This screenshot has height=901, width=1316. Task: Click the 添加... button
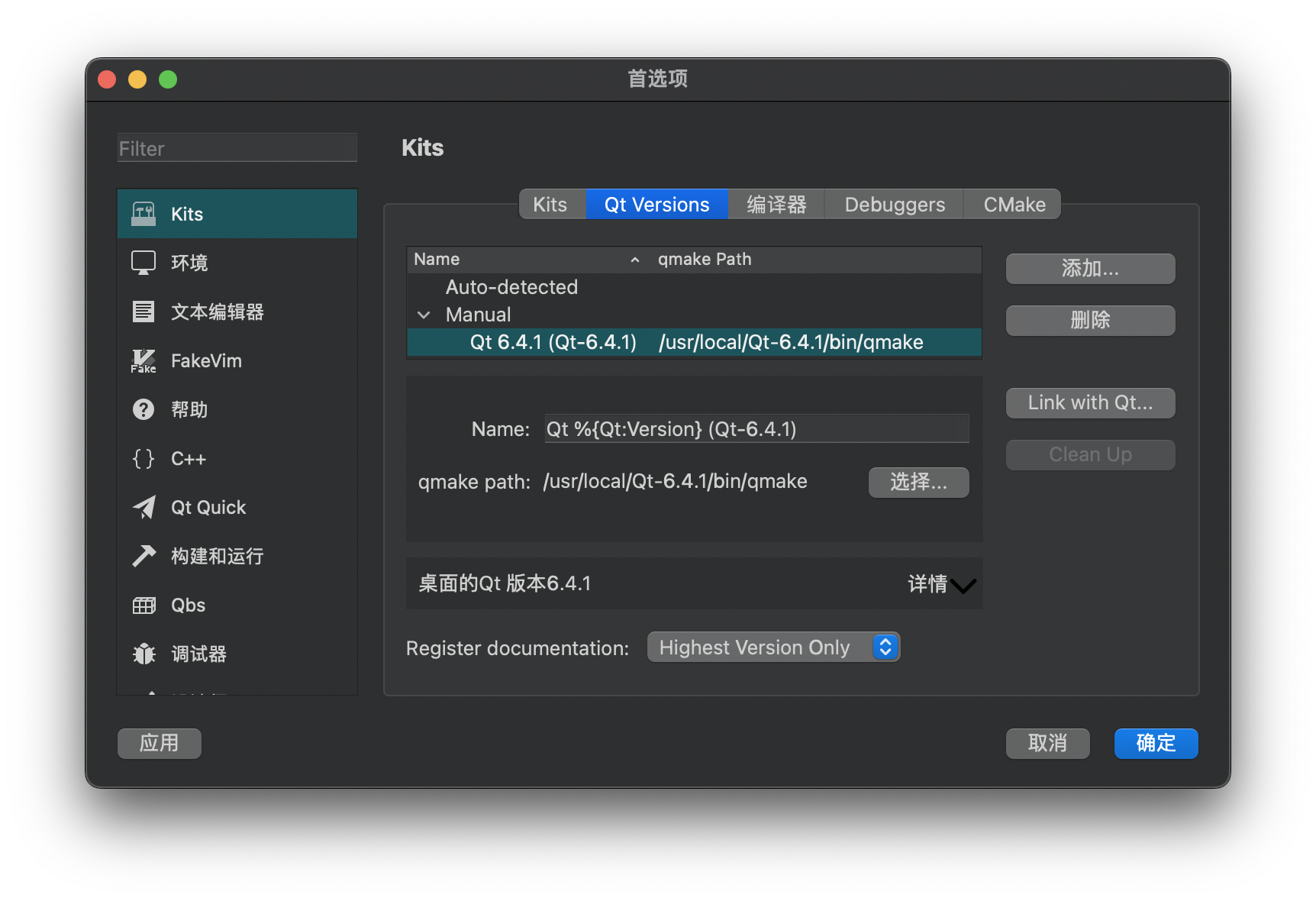point(1090,269)
